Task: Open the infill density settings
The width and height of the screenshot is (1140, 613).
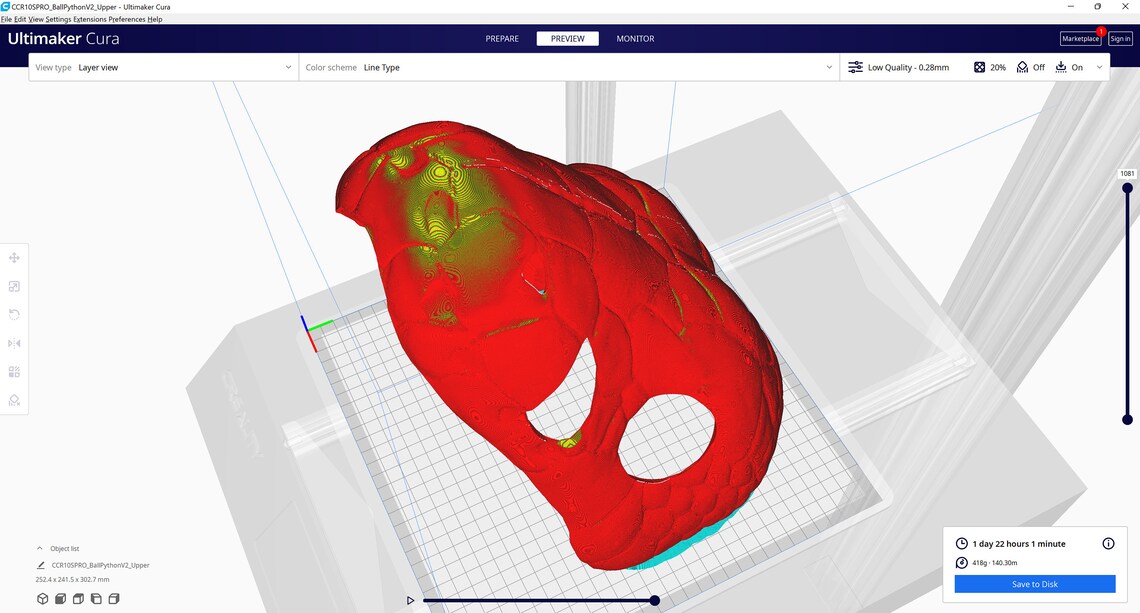Action: pos(989,67)
